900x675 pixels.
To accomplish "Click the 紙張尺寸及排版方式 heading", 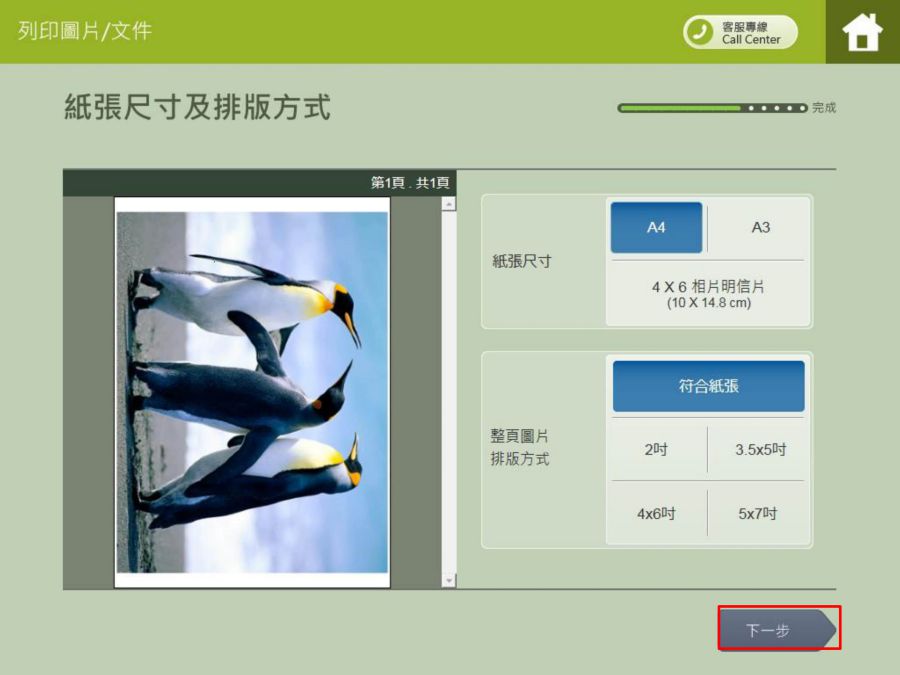I will 197,108.
